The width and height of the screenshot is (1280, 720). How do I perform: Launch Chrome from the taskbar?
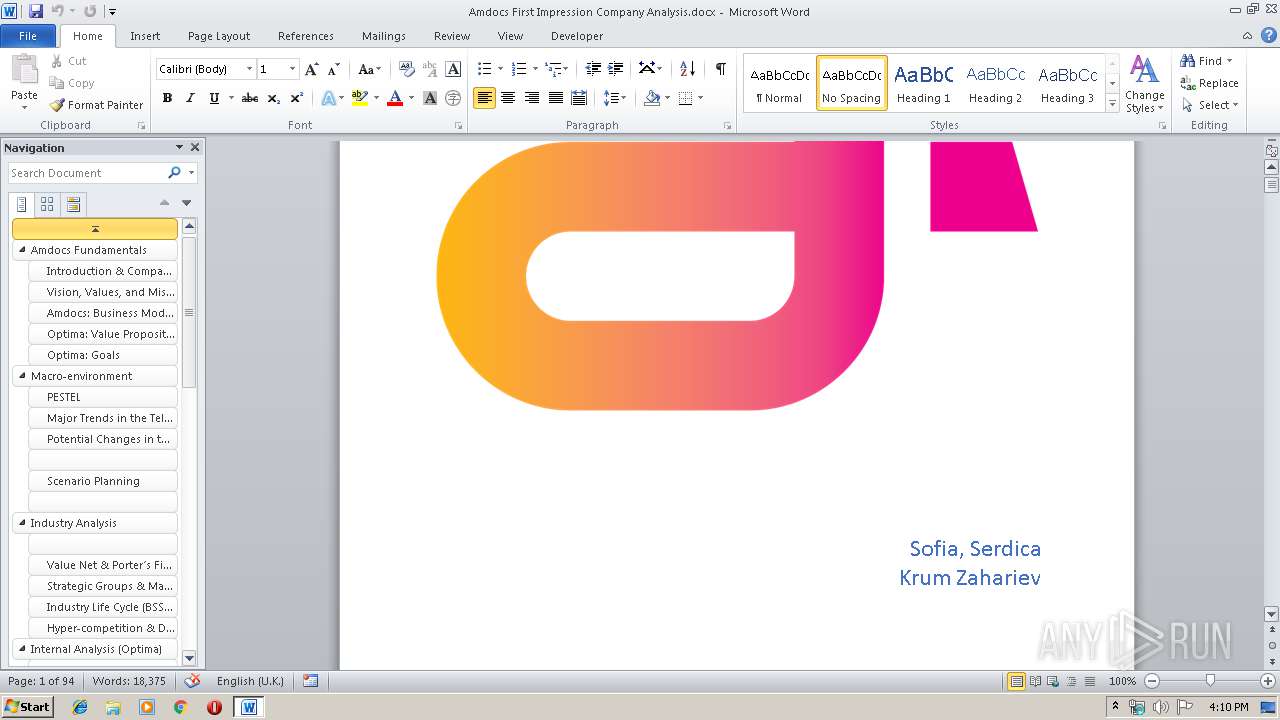180,707
